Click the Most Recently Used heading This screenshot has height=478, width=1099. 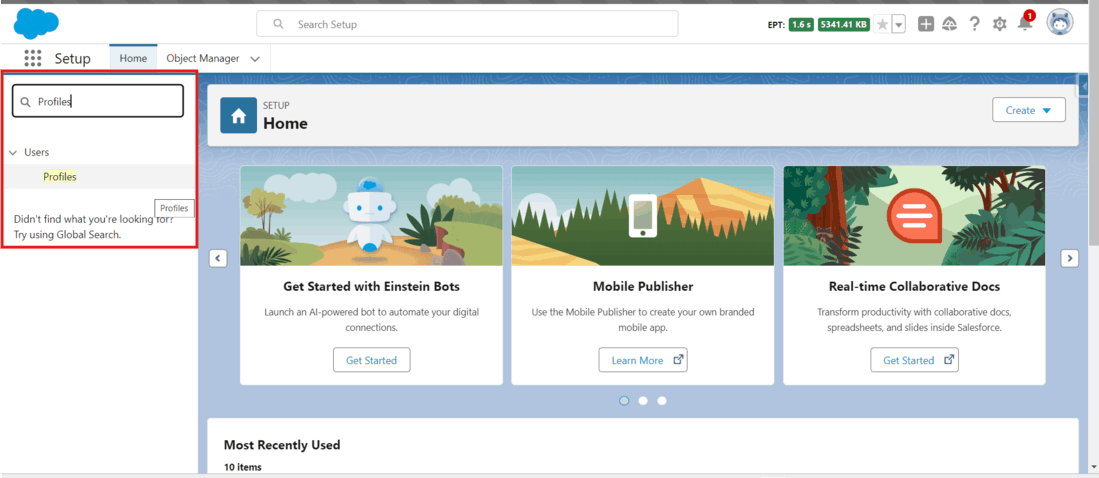pyautogui.click(x=282, y=445)
